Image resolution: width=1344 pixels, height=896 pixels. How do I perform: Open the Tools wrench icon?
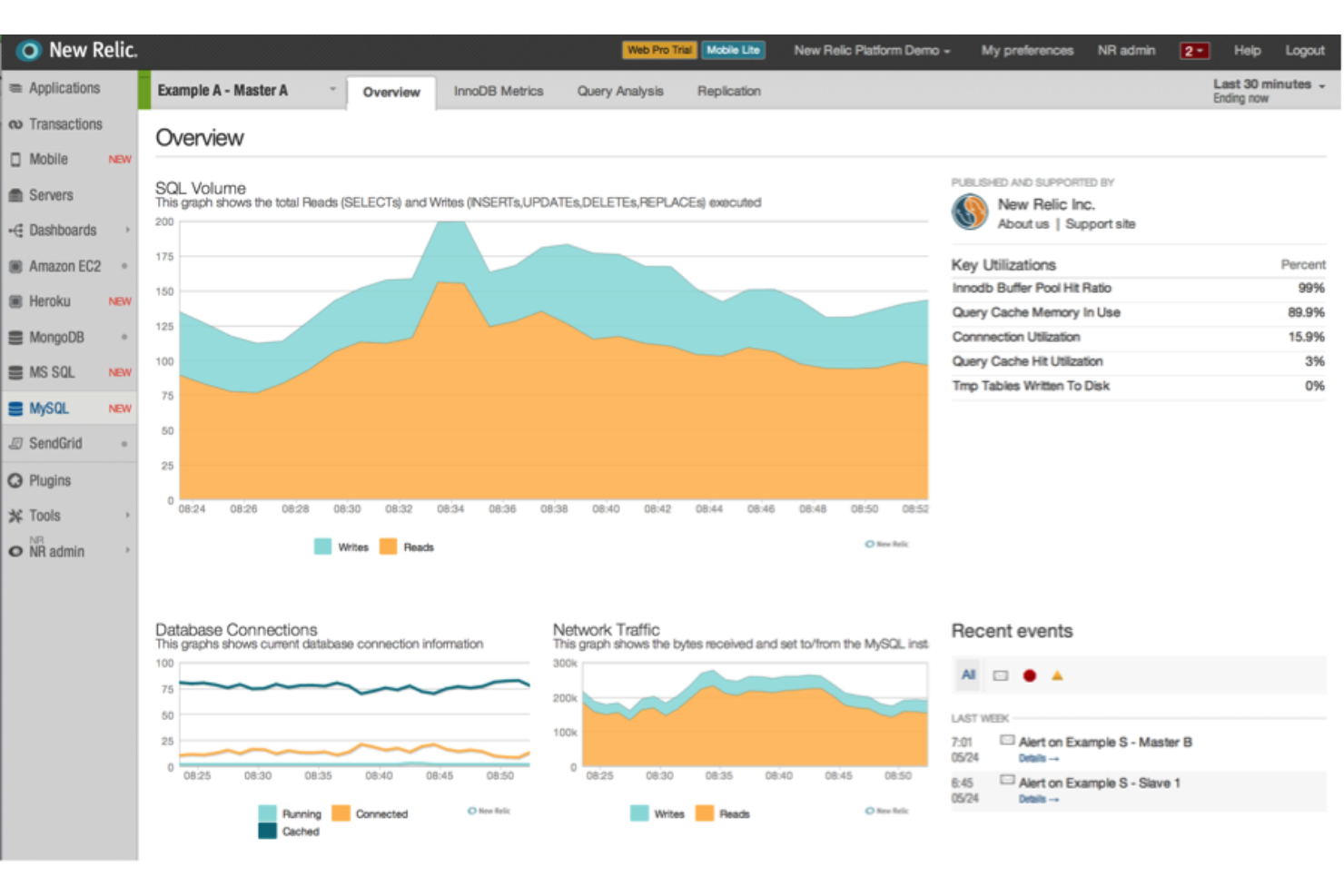coord(15,516)
